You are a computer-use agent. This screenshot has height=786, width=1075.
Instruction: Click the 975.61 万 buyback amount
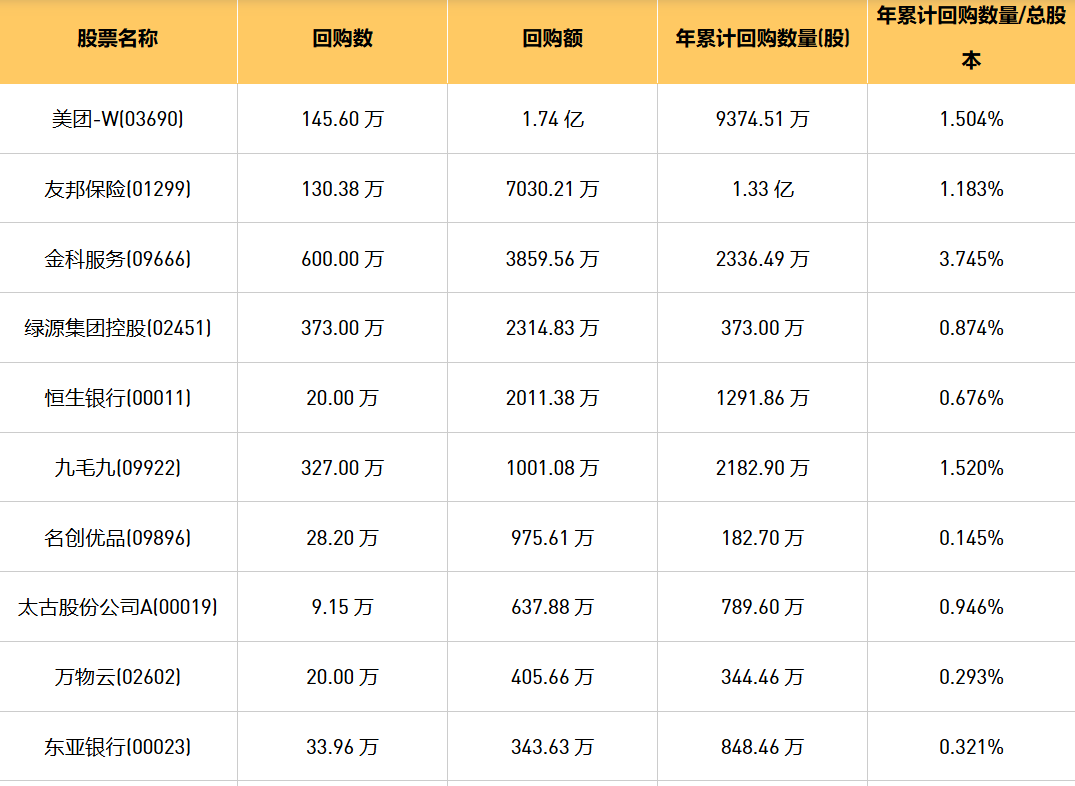(x=553, y=538)
